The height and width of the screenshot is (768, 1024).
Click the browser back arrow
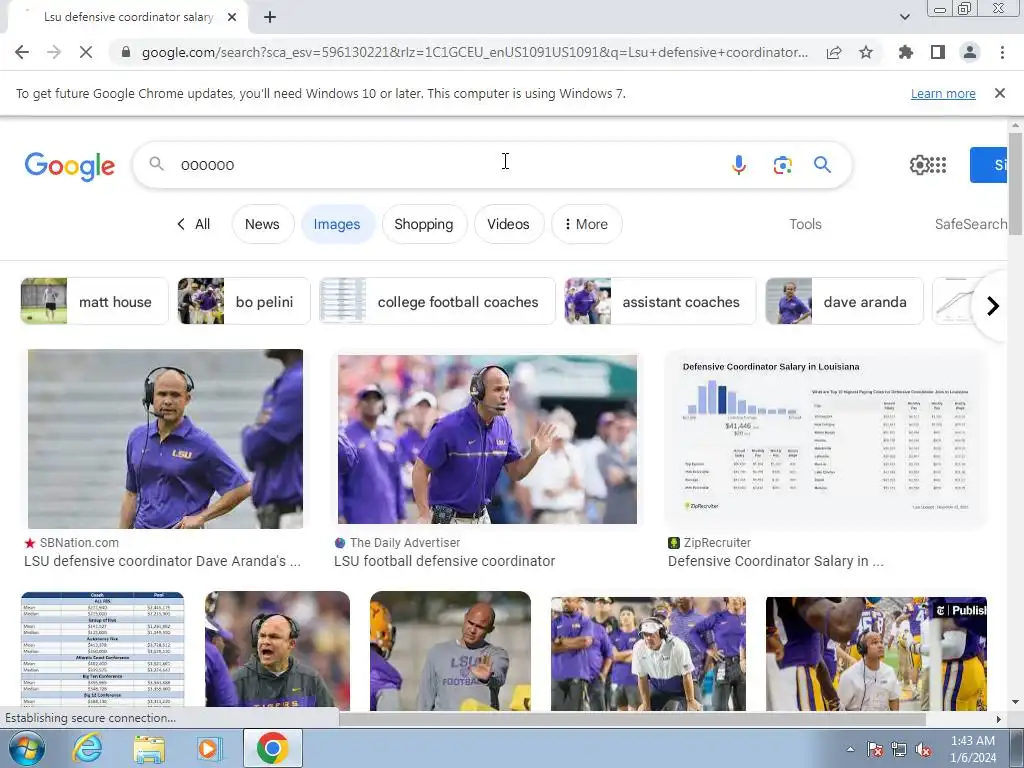tap(22, 52)
